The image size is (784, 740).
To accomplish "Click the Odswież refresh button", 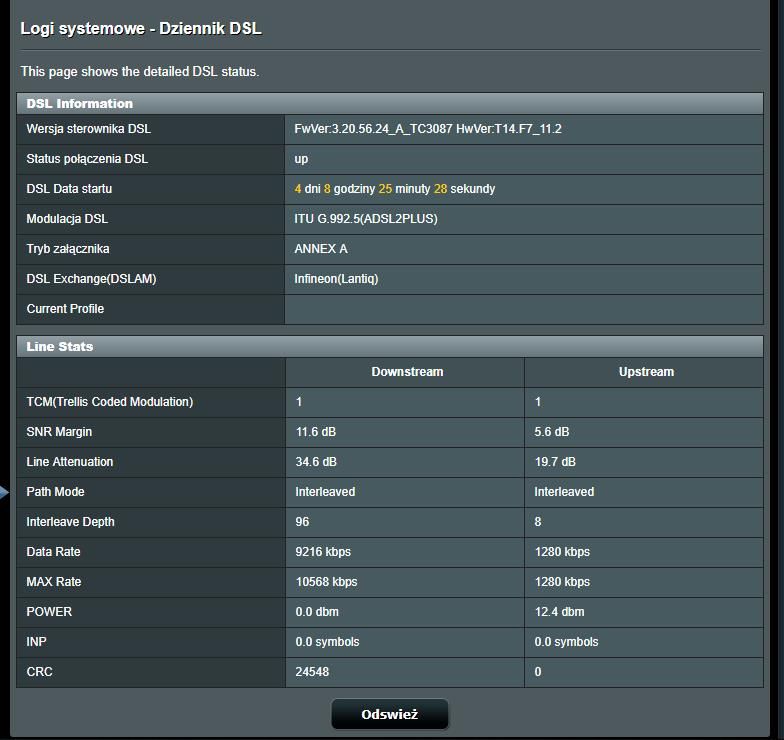I will point(389,714).
